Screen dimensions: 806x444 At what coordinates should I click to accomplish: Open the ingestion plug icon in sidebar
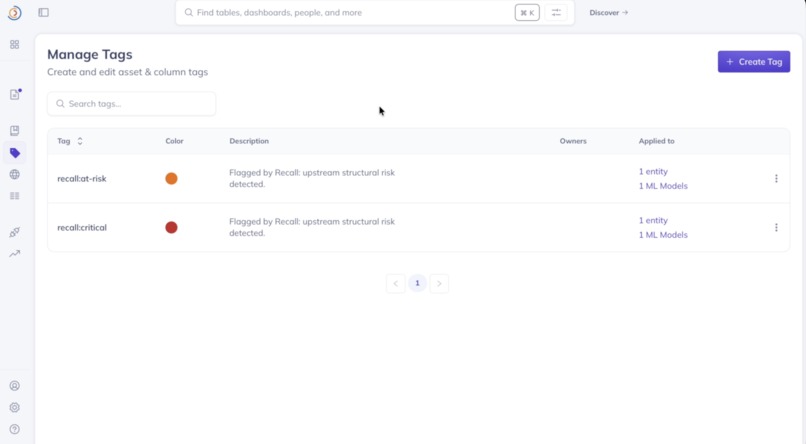pyautogui.click(x=14, y=232)
